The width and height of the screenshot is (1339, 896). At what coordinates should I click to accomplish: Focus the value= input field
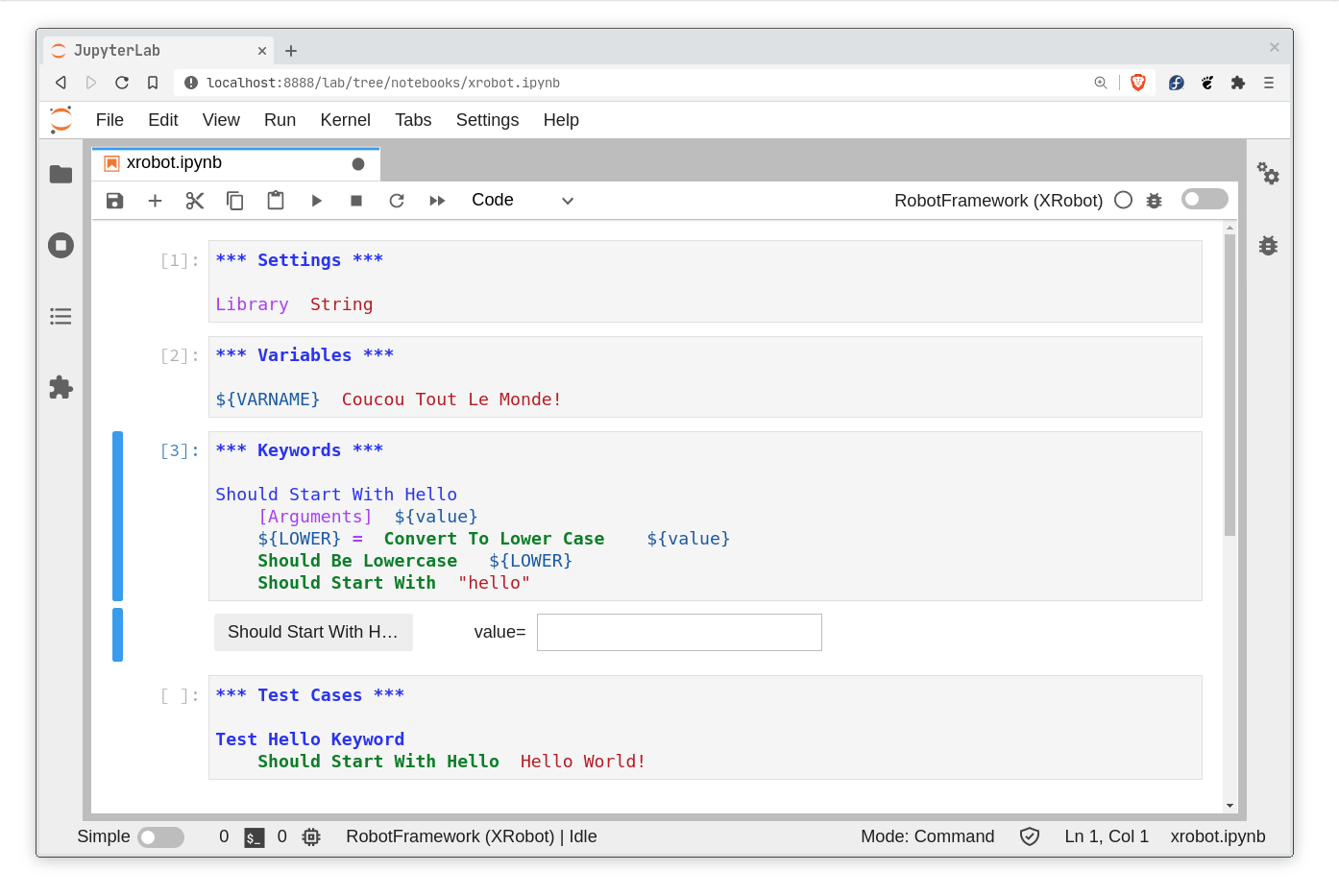(679, 632)
